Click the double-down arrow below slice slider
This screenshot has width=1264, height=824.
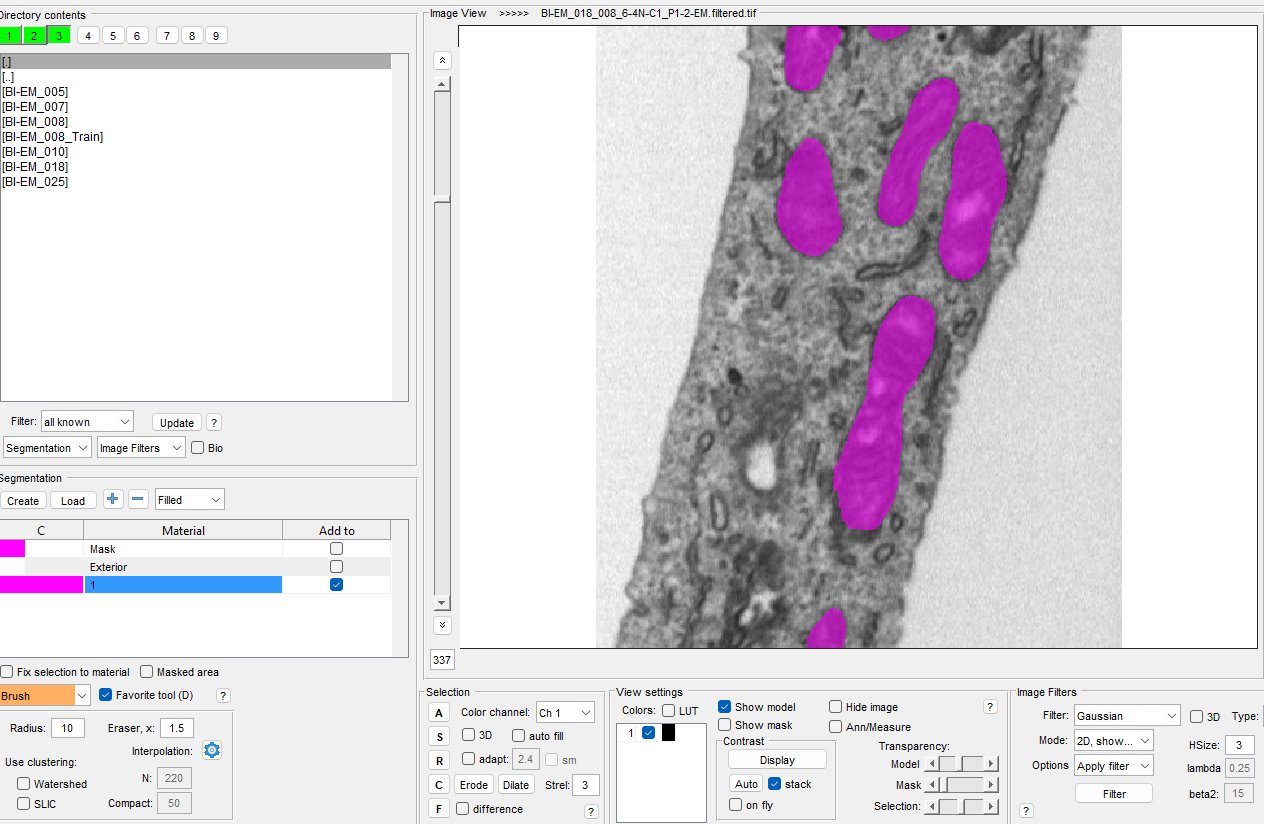point(441,625)
